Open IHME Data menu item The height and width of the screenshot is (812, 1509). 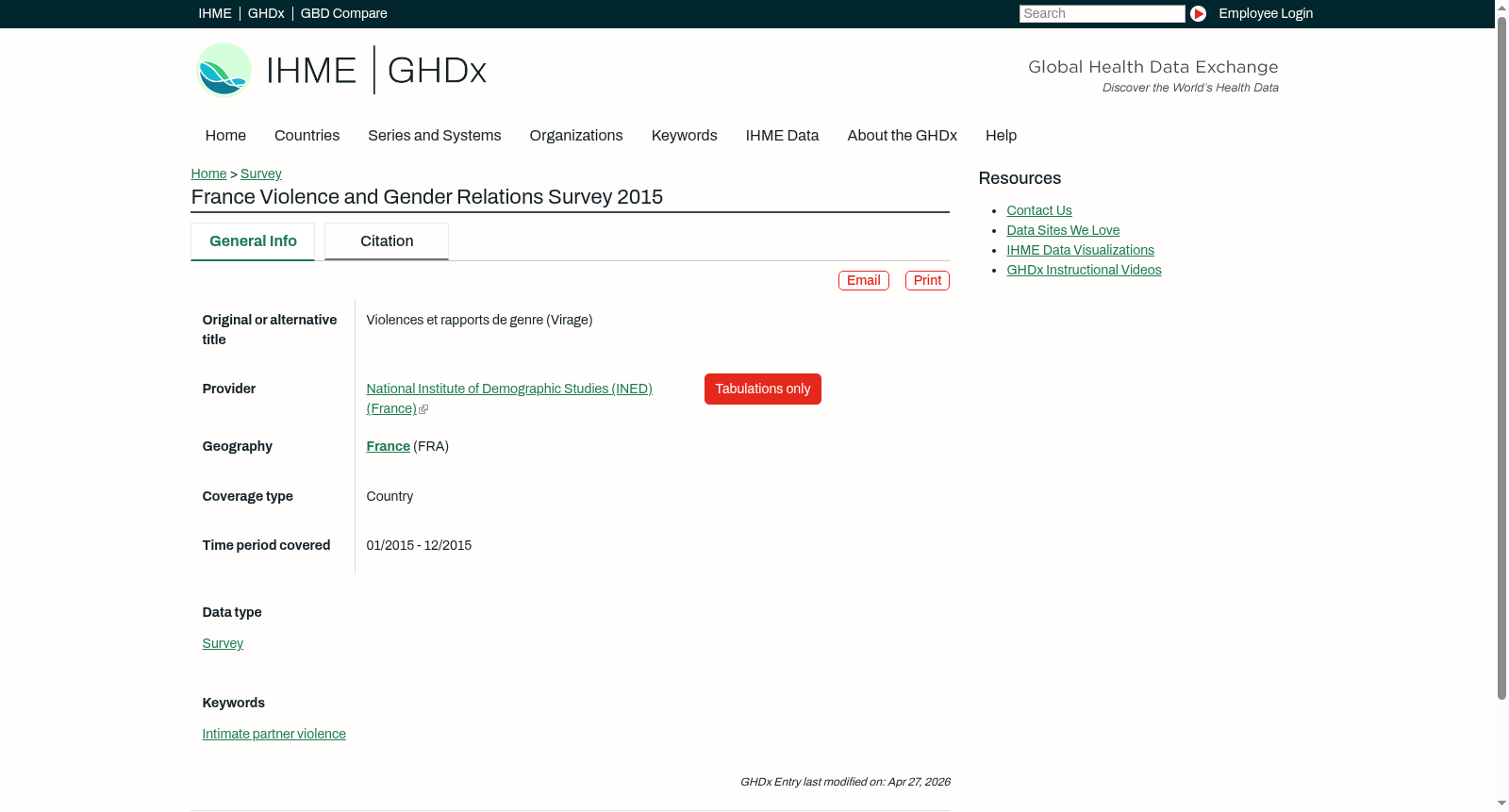tap(783, 136)
